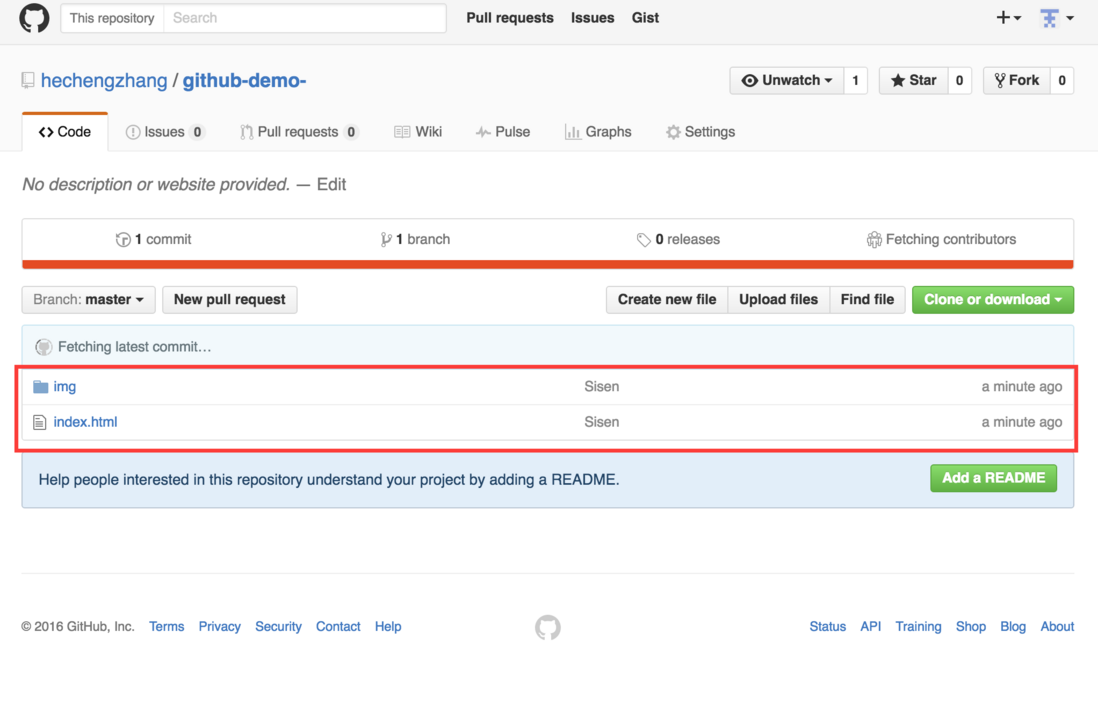Open the Branch: master selector

[88, 300]
